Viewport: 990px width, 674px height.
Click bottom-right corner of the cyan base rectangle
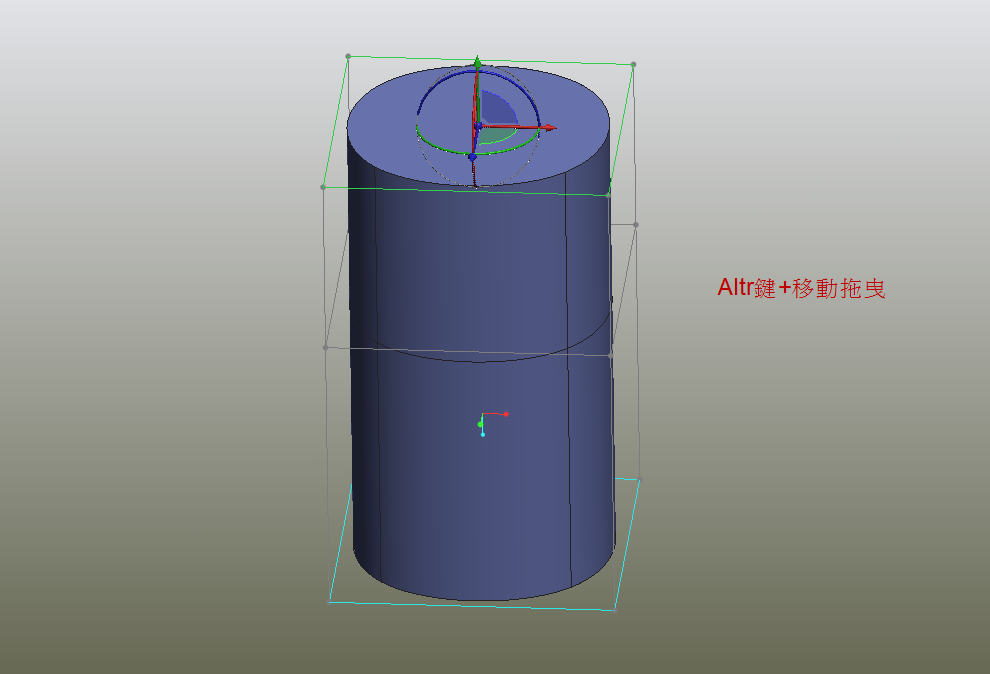614,609
